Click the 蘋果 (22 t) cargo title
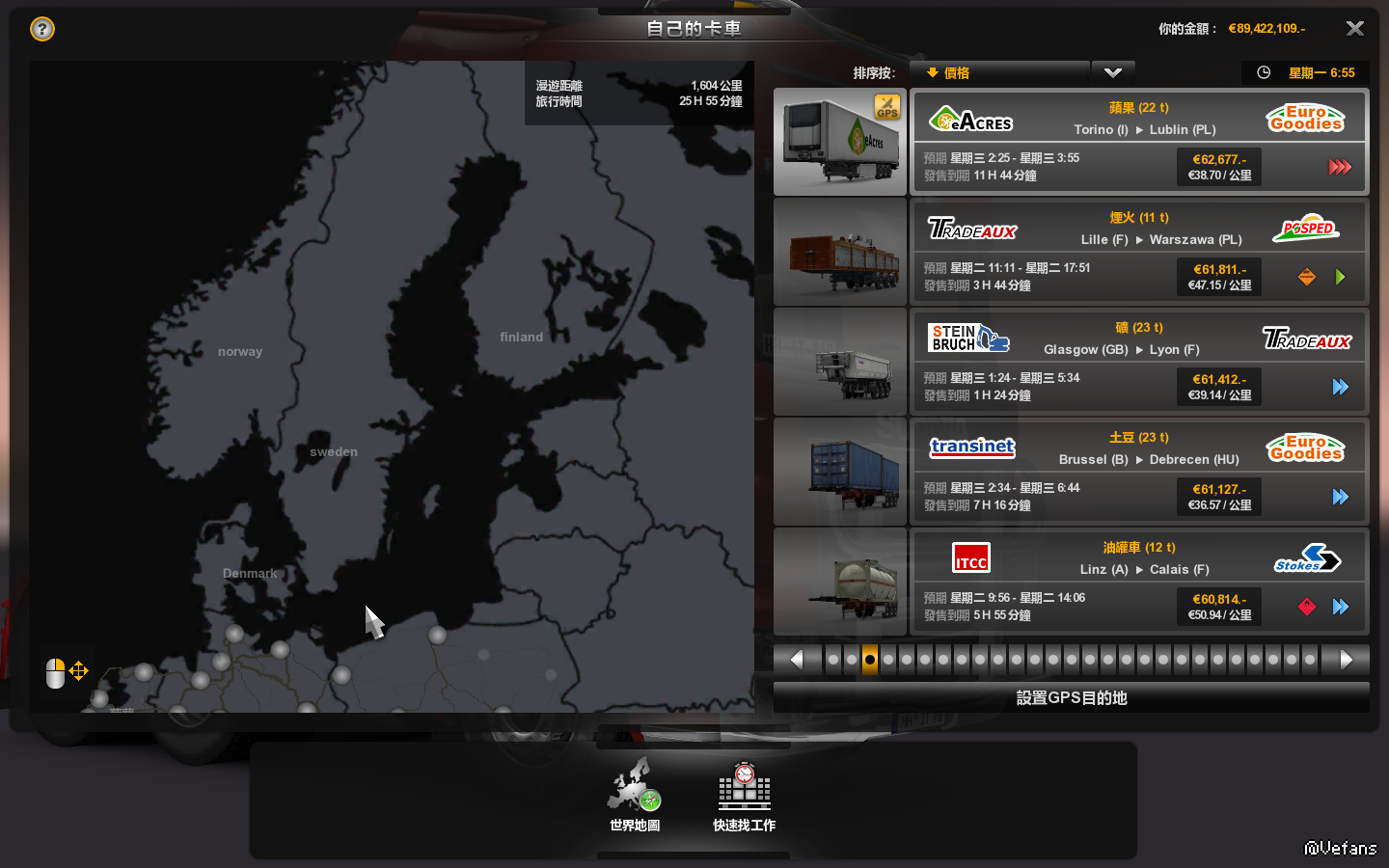Image resolution: width=1389 pixels, height=868 pixels. coord(1139,108)
